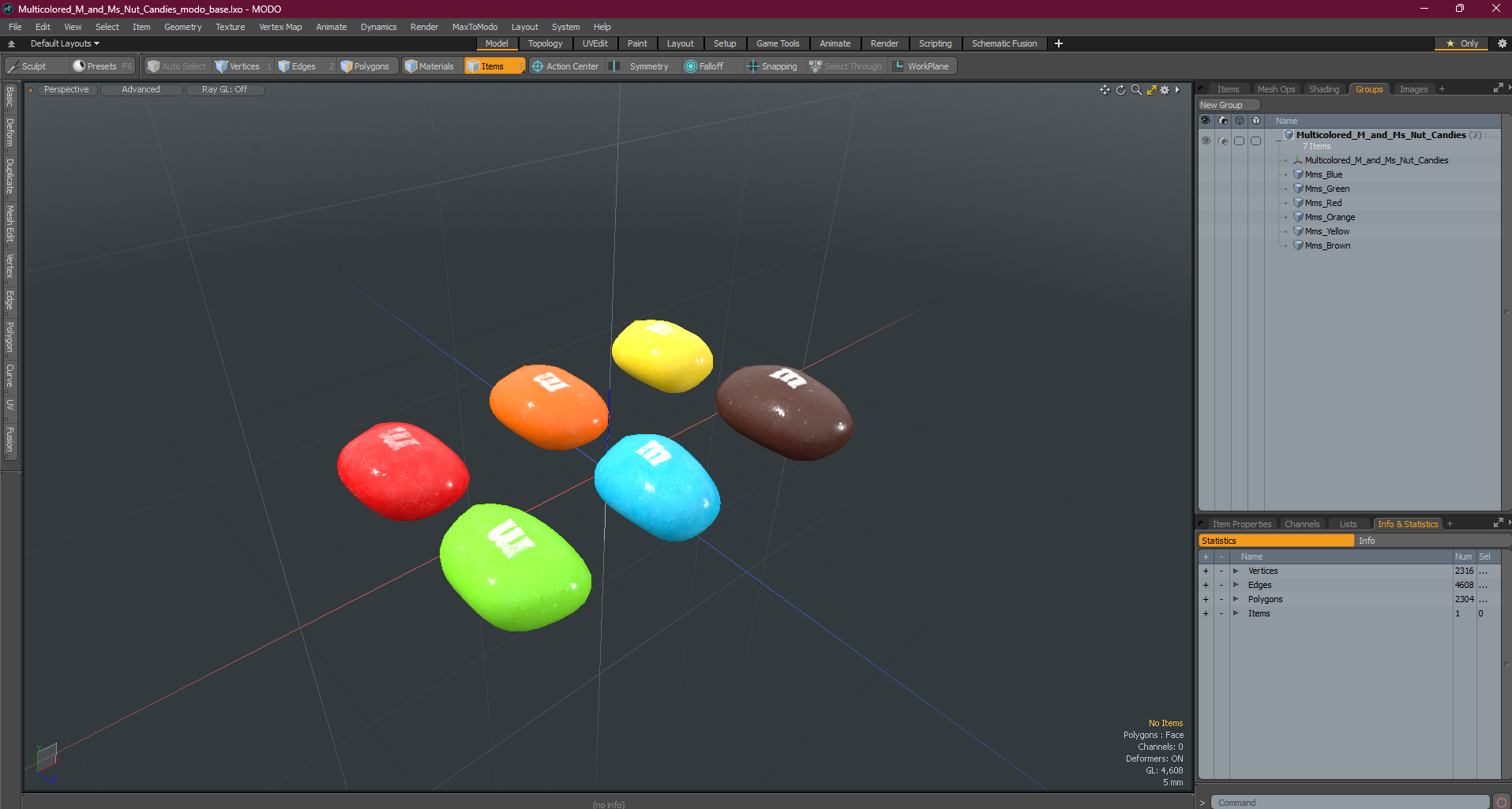Toggle visibility eye of Multicolored_M_and_Ms_Nut_Candies group
The image size is (1512, 809).
click(1206, 140)
